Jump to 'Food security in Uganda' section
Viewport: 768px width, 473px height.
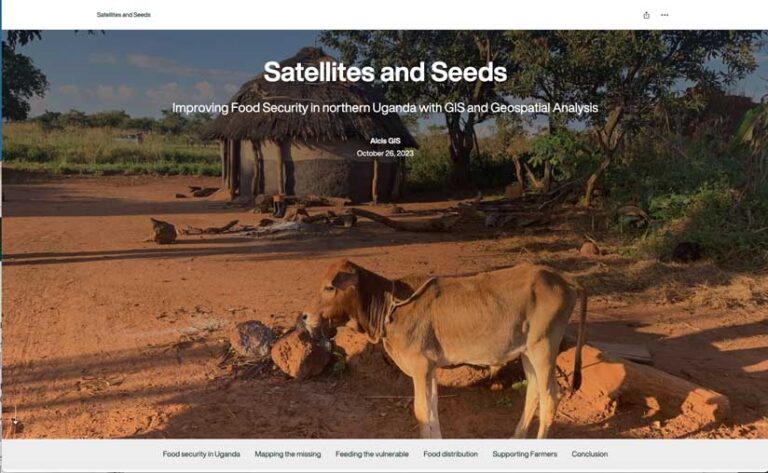point(201,454)
